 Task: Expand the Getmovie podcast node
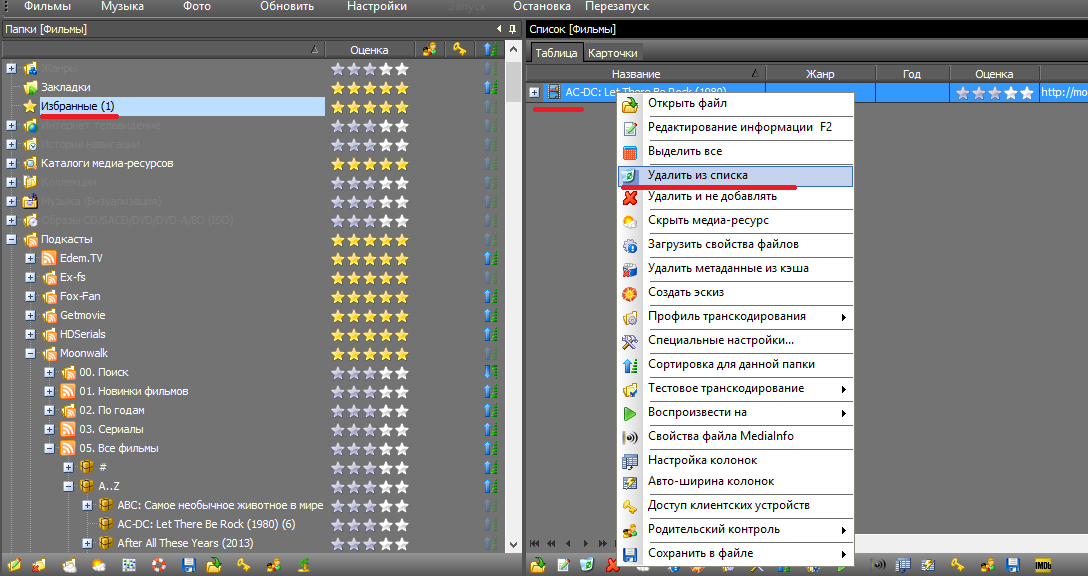coord(31,315)
